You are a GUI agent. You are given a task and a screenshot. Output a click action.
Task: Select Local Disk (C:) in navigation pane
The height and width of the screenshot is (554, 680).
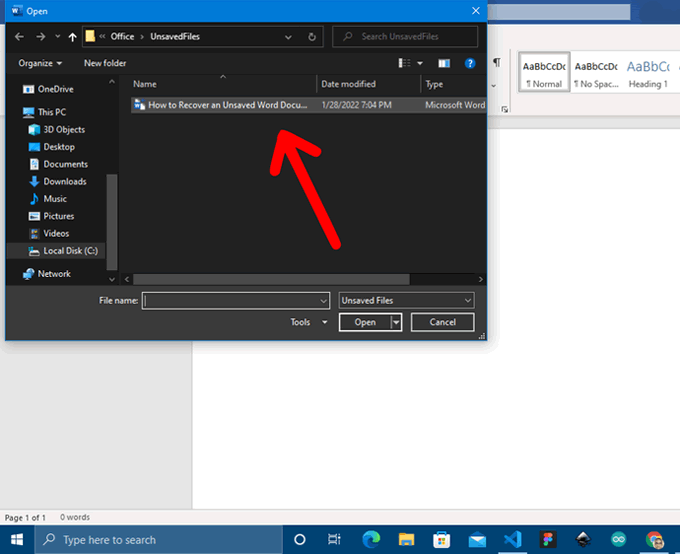(x=70, y=250)
